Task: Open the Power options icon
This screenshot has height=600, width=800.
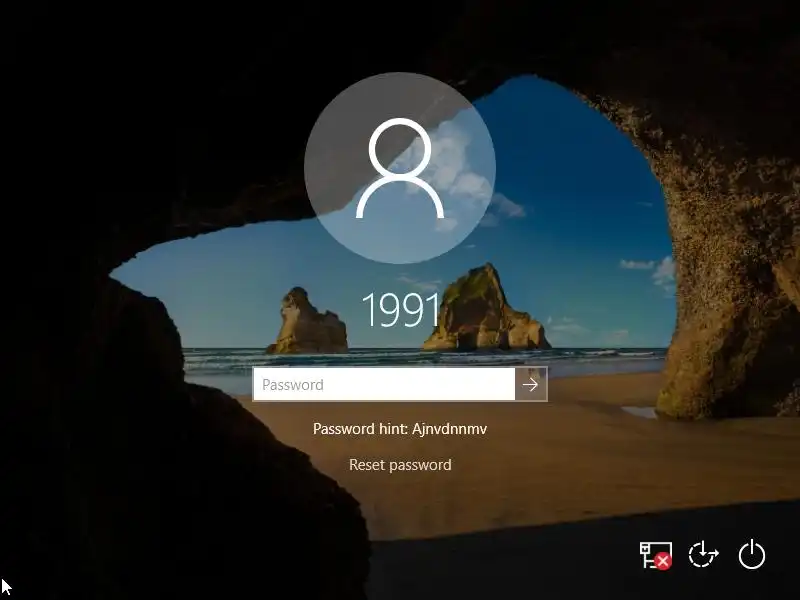Action: pos(752,555)
